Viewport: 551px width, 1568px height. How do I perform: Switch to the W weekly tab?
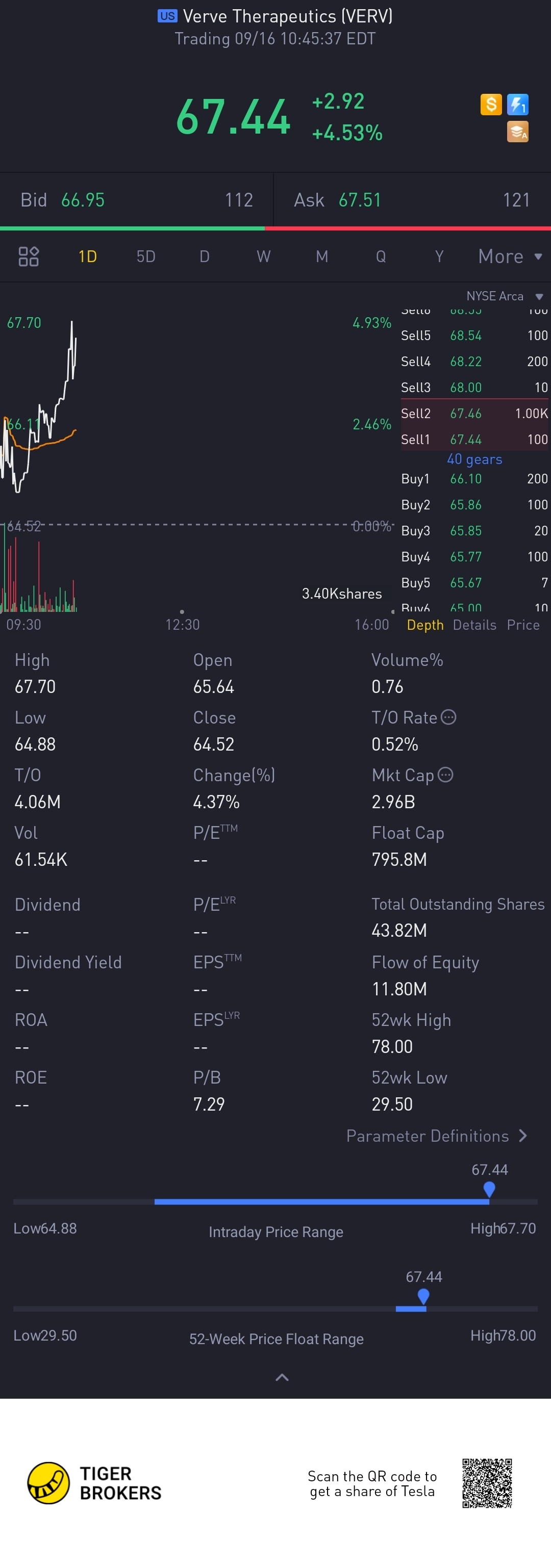tap(264, 256)
